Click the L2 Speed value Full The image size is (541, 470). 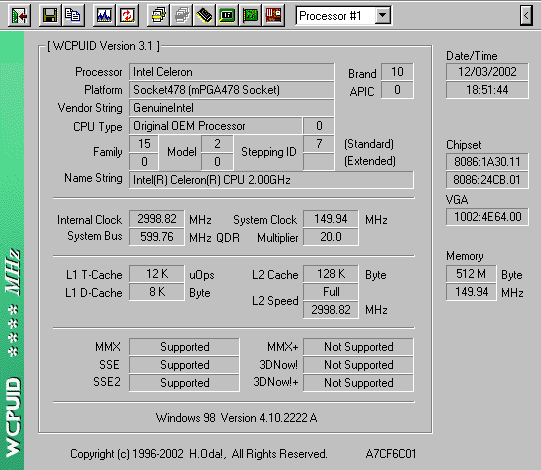point(331,292)
